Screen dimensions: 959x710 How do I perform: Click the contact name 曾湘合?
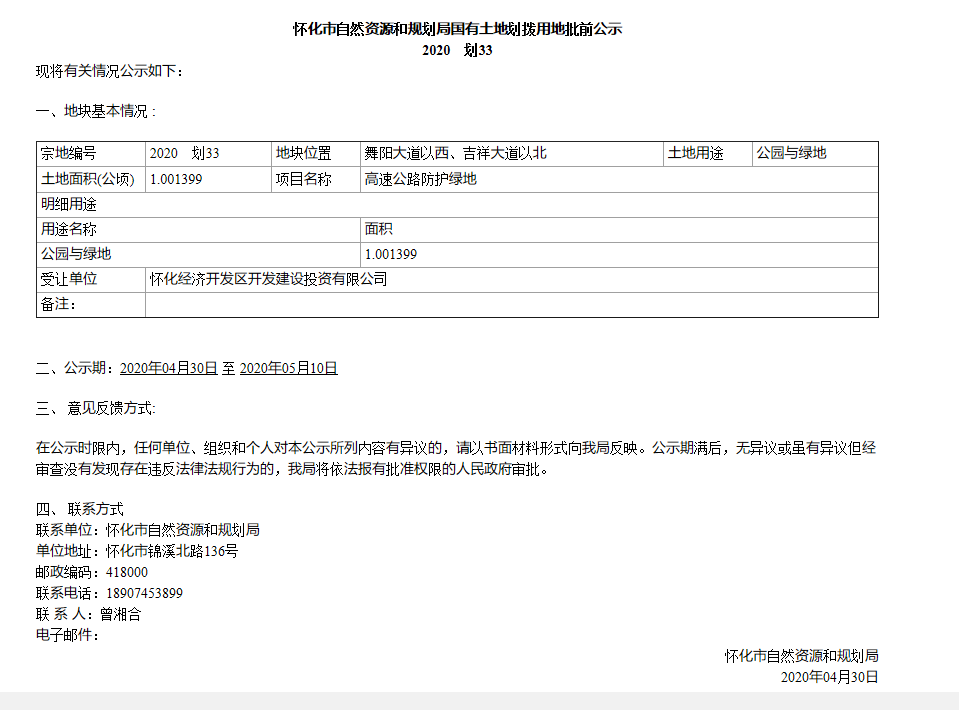coord(120,615)
